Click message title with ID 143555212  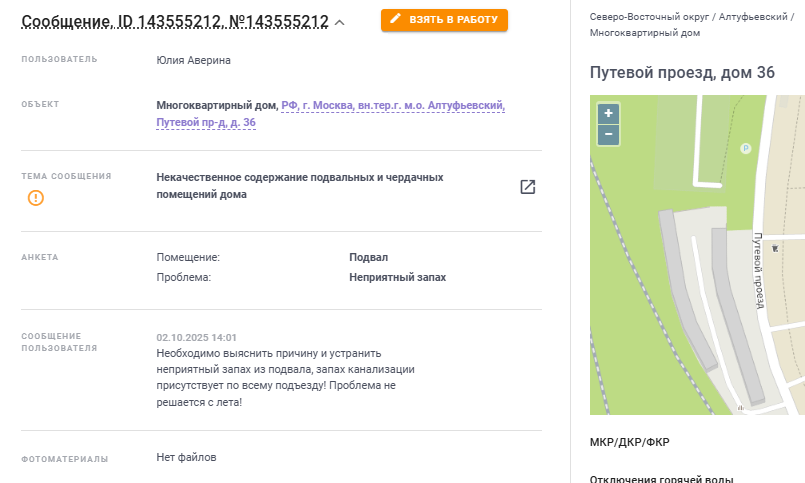click(x=174, y=21)
